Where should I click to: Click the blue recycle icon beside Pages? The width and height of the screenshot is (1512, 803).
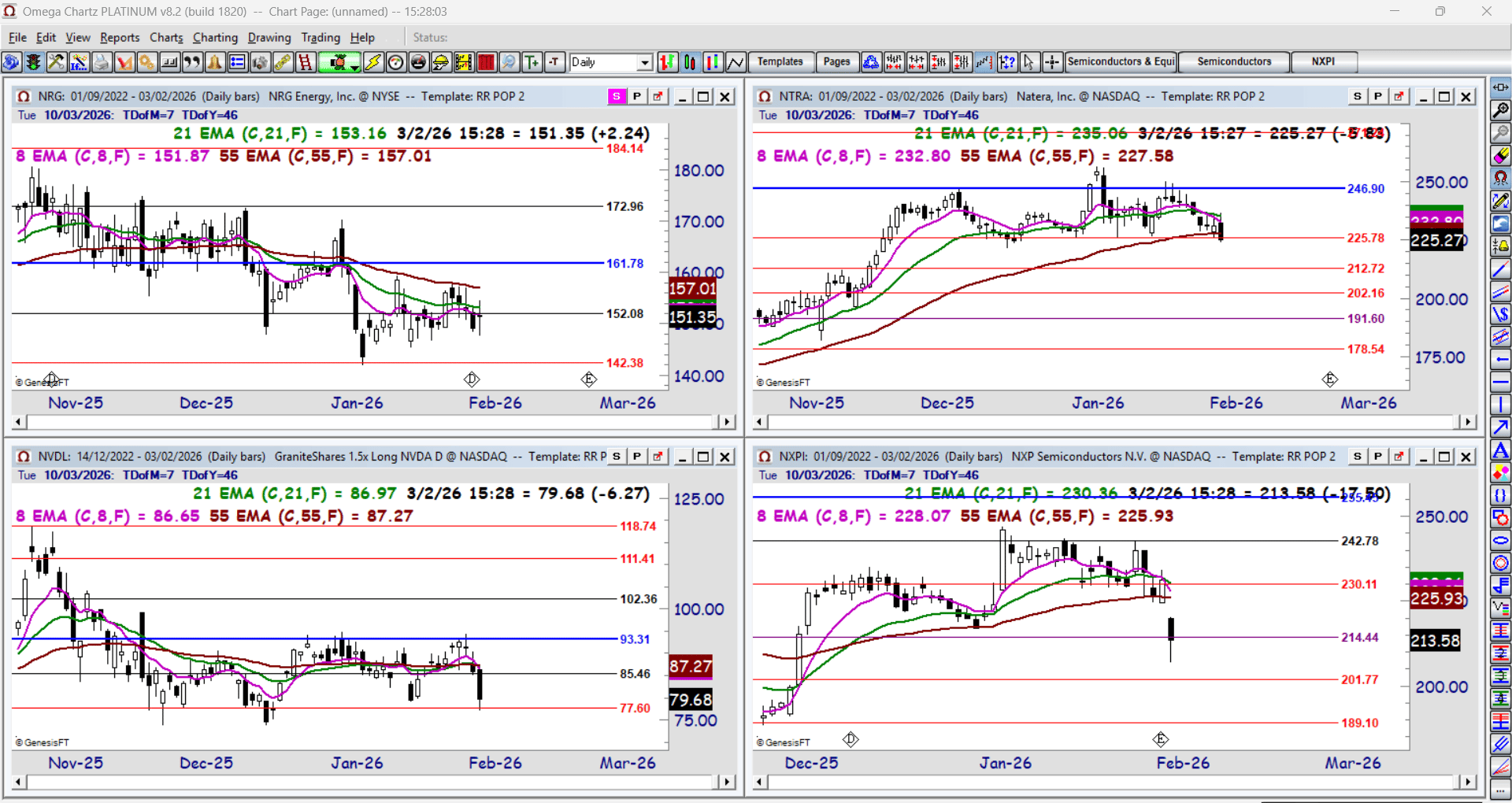pos(871,62)
